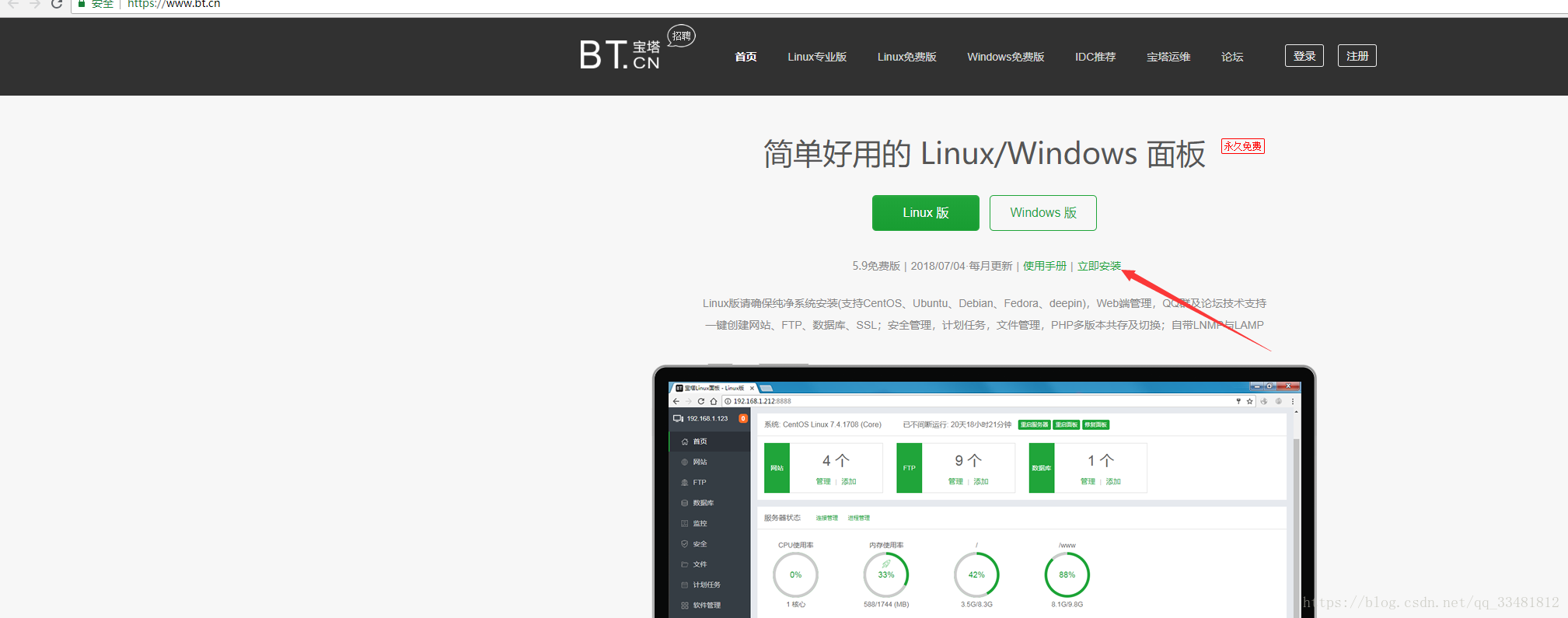This screenshot has height=618, width=1568.
Task: Click green 数据库 tile in preview
Action: click(x=1042, y=468)
